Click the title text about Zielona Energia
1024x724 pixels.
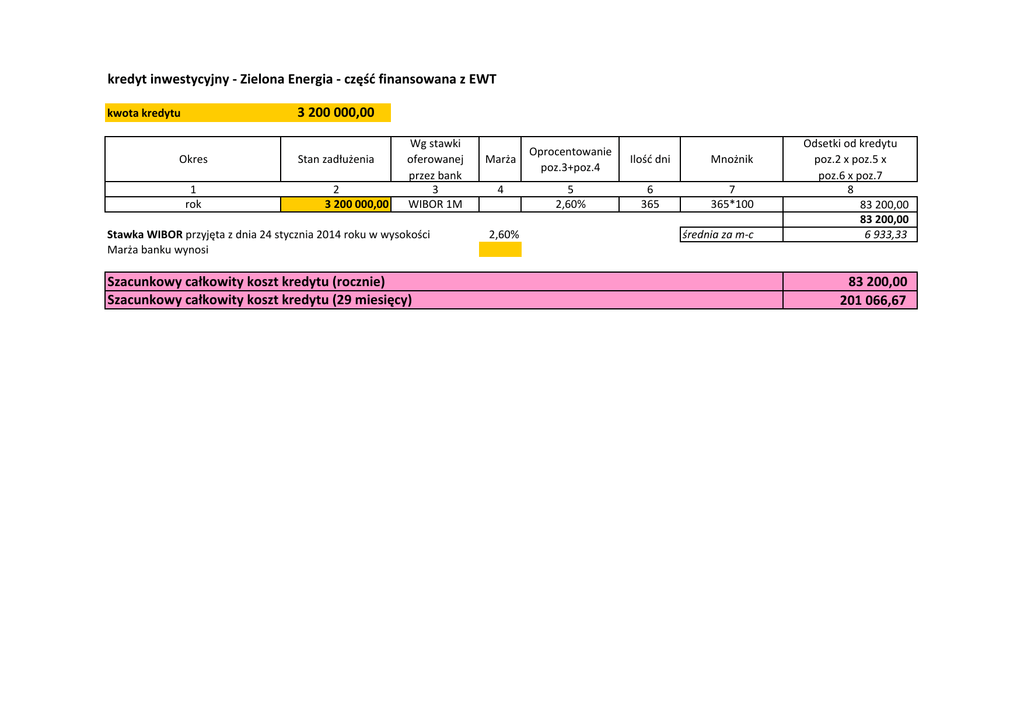pyautogui.click(x=301, y=79)
